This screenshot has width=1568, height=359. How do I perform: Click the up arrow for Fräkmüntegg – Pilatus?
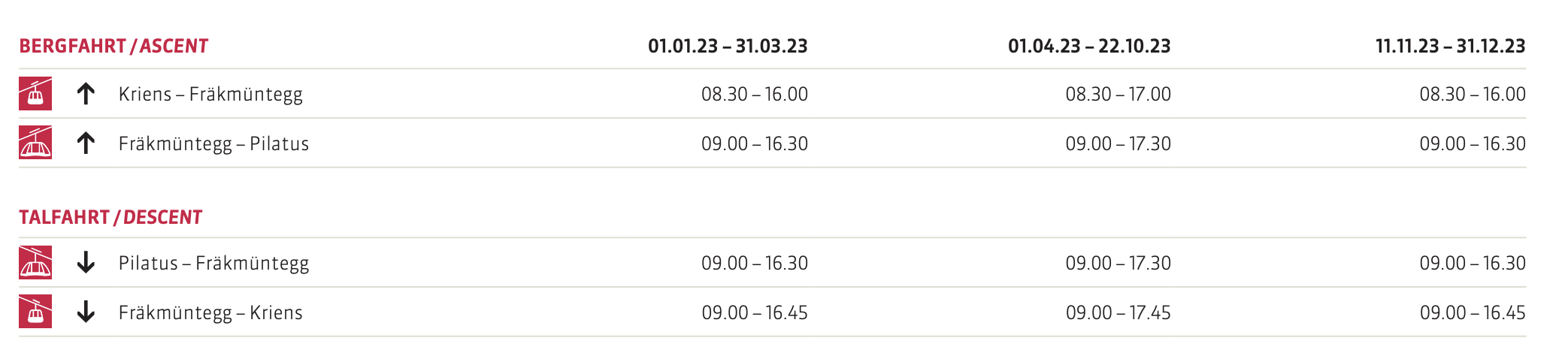[x=86, y=143]
